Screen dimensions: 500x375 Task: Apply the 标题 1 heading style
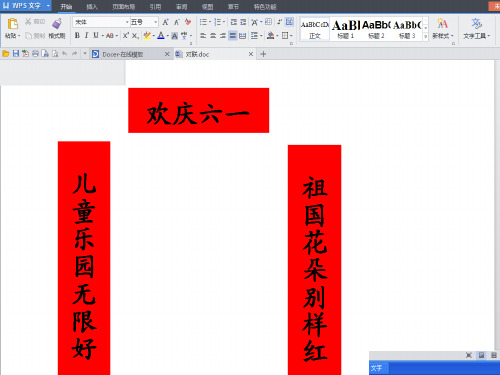point(346,29)
